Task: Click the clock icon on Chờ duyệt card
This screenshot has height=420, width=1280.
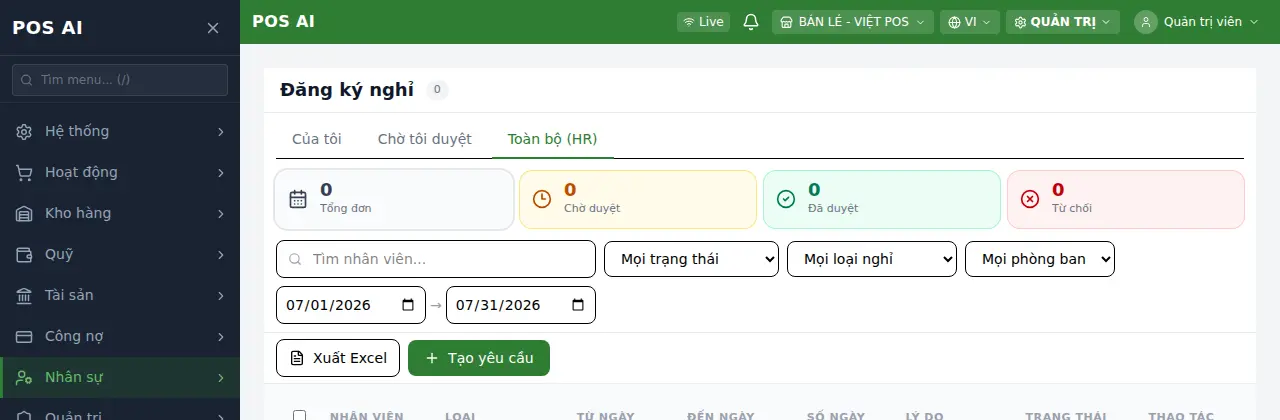Action: pos(542,199)
